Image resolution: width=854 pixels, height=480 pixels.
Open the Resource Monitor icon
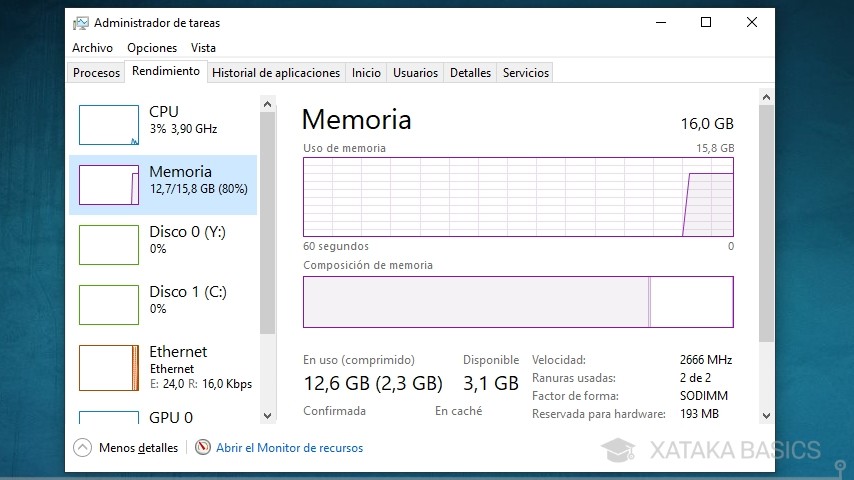[x=203, y=448]
